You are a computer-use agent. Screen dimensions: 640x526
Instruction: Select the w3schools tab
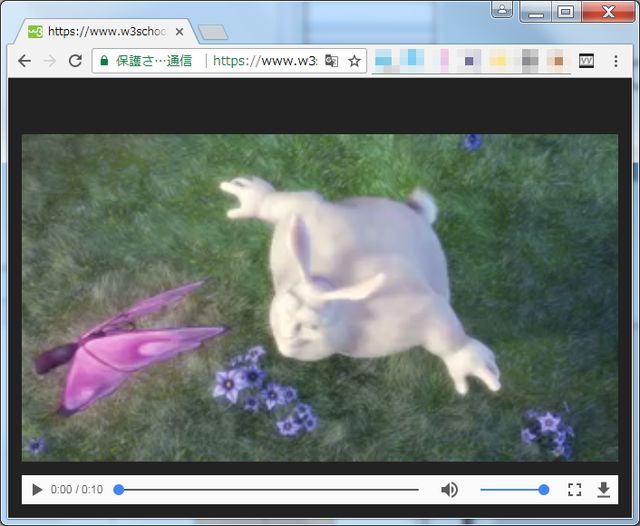107,31
